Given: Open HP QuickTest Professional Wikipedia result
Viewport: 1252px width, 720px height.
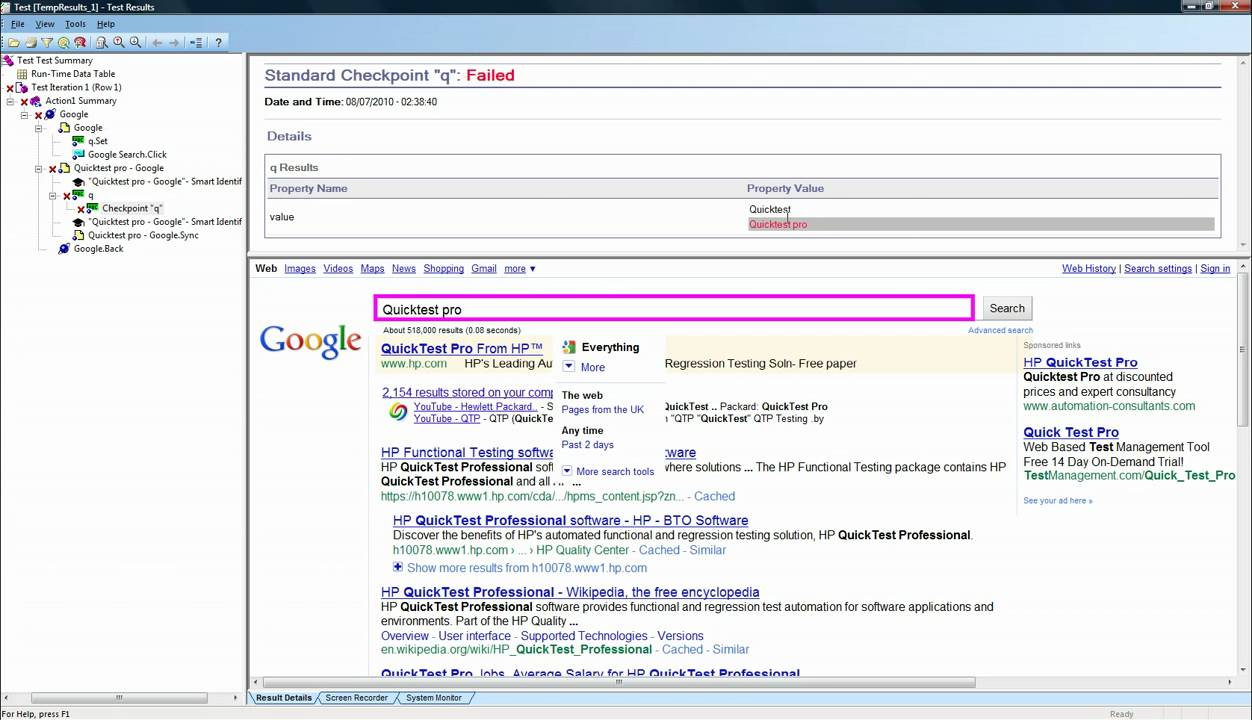Looking at the screenshot, I should 570,592.
